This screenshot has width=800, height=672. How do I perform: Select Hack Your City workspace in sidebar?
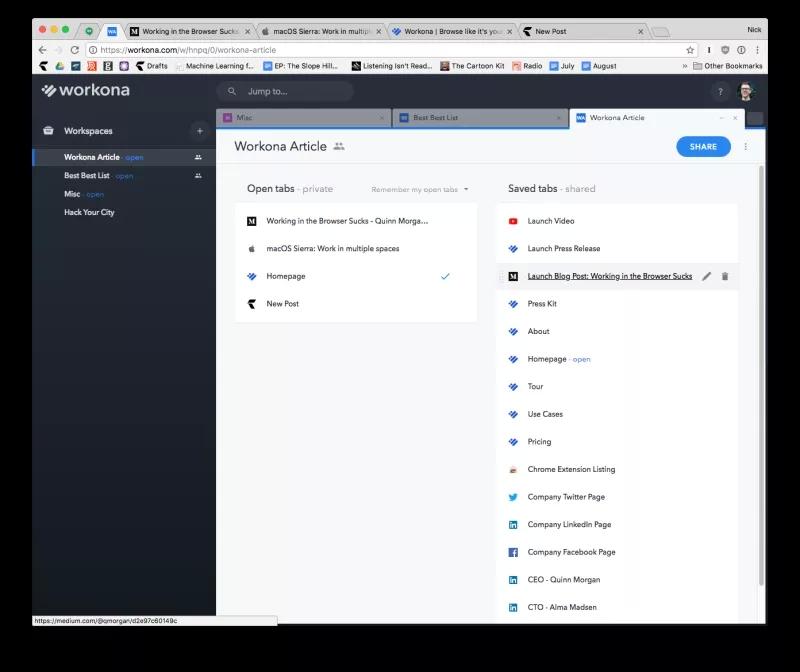[x=89, y=212]
